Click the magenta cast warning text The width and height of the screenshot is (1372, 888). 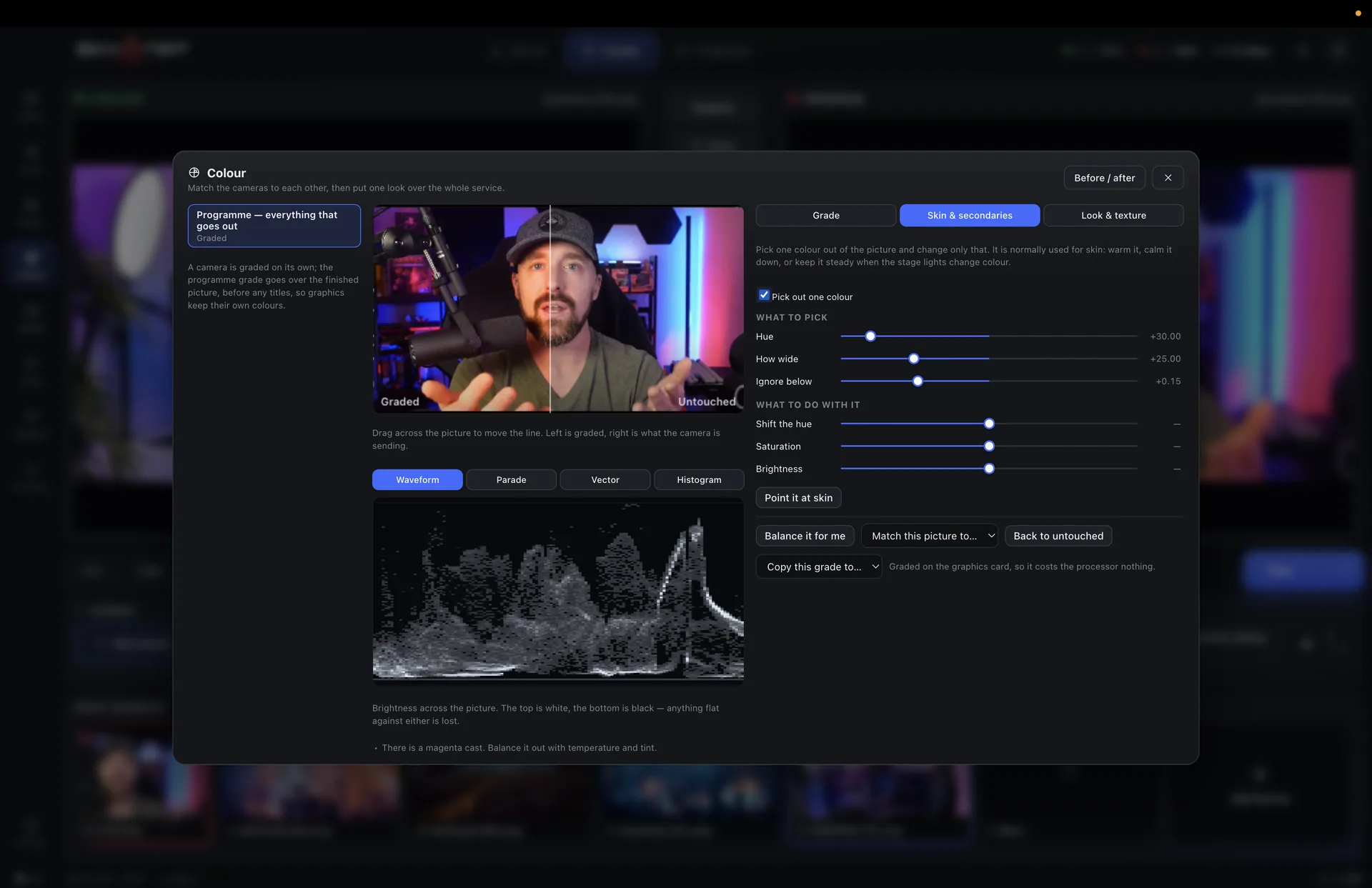coord(519,748)
